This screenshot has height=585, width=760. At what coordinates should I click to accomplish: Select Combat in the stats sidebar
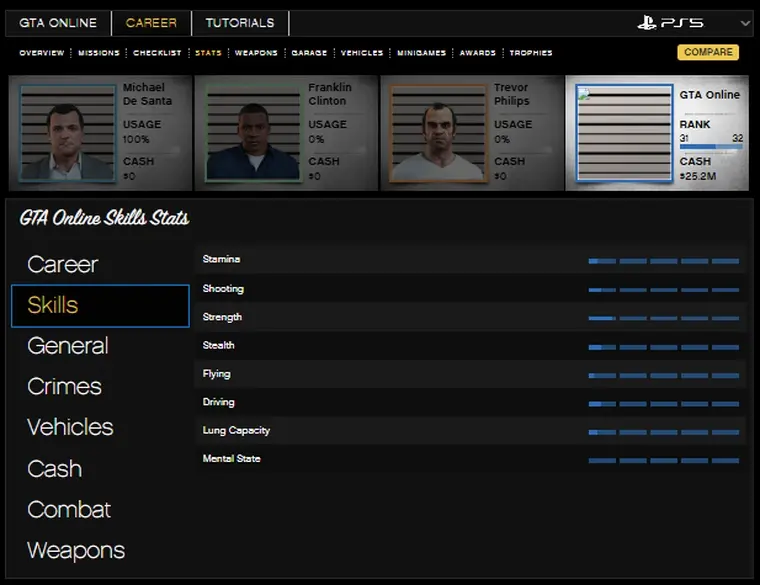coord(69,509)
